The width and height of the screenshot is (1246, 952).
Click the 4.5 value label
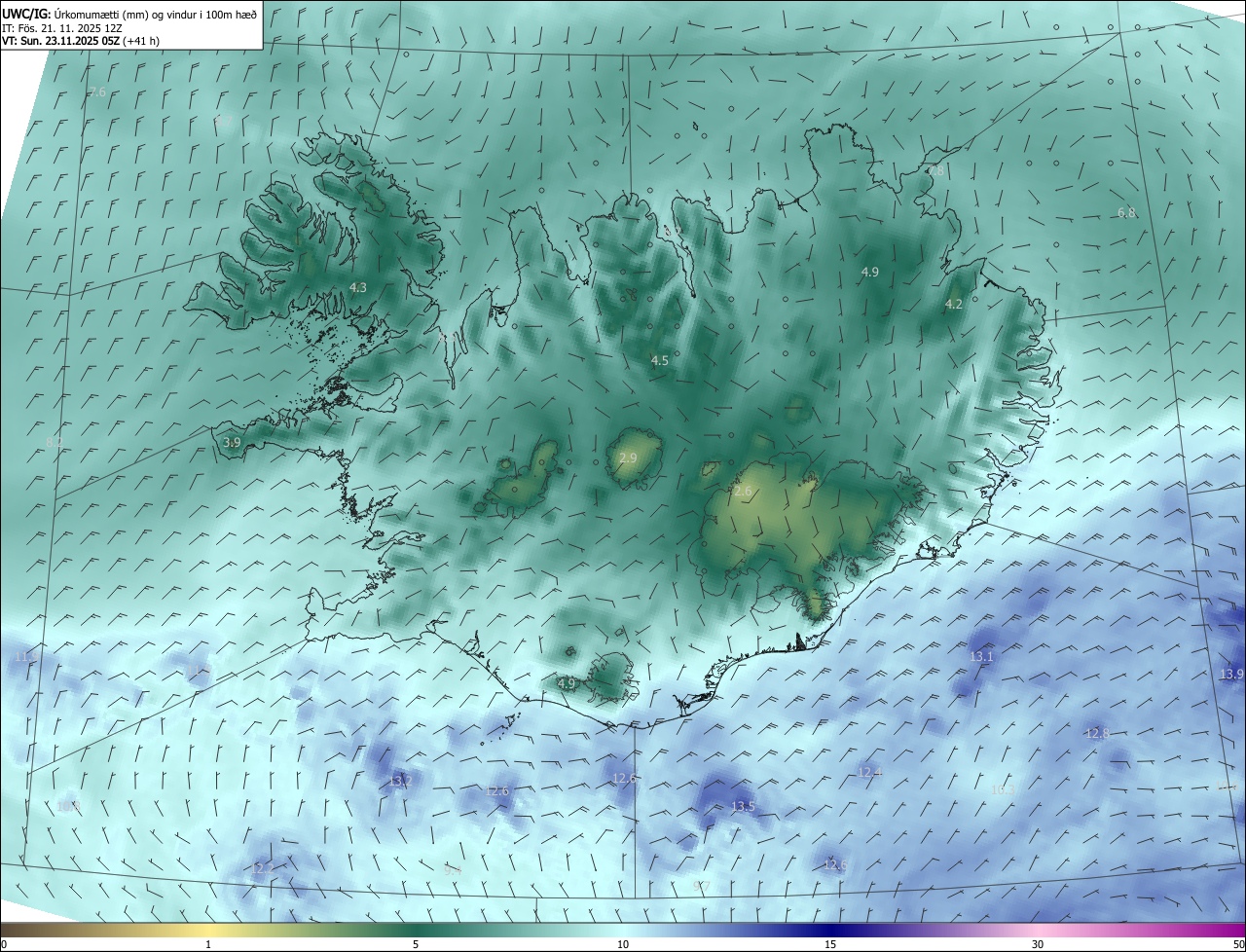coord(660,360)
